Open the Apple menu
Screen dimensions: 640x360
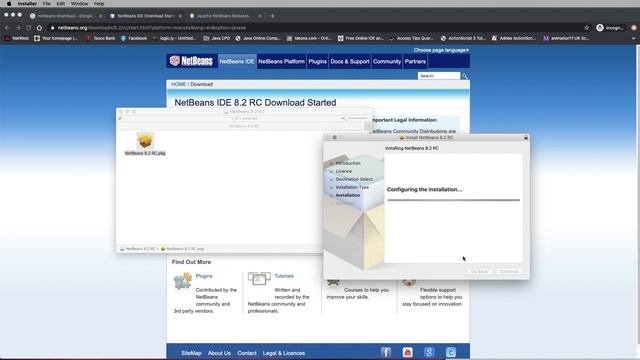coord(9,4)
